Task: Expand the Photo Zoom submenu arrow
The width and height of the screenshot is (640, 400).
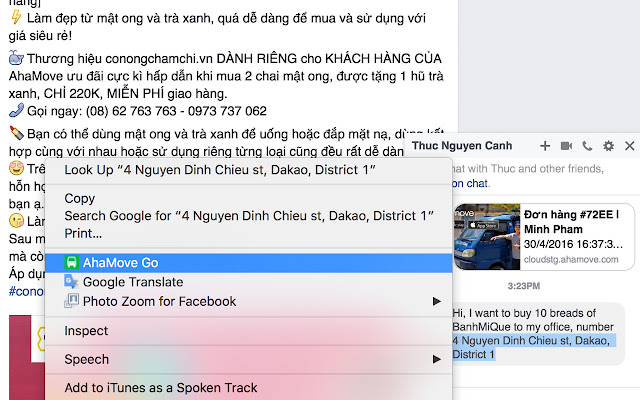Action: [437, 301]
